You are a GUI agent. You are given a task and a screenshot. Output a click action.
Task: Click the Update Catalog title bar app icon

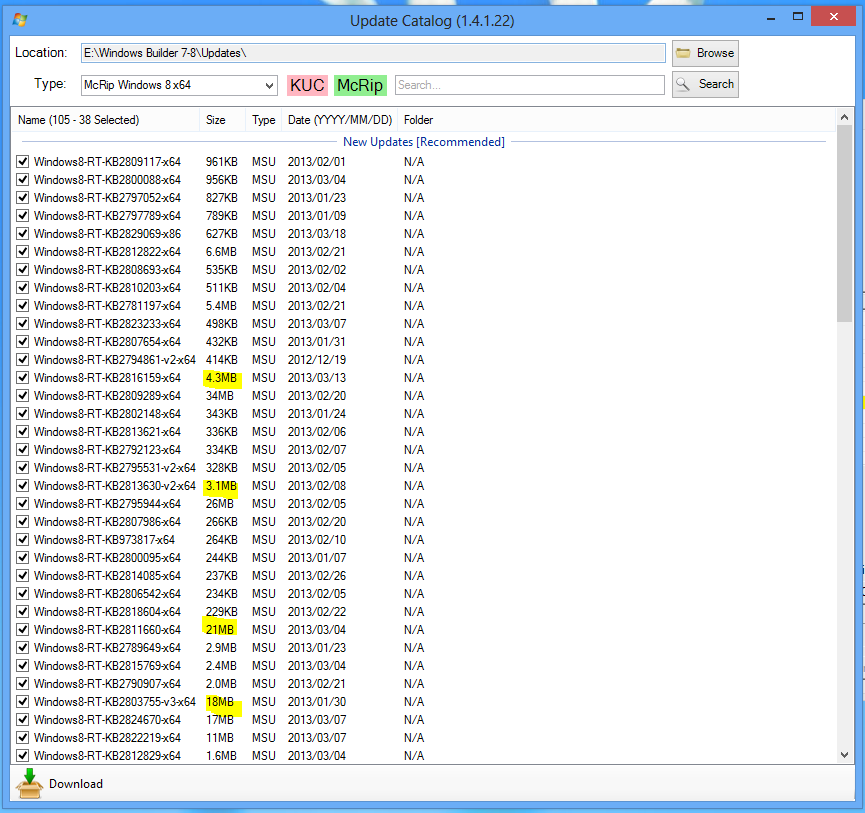point(20,21)
